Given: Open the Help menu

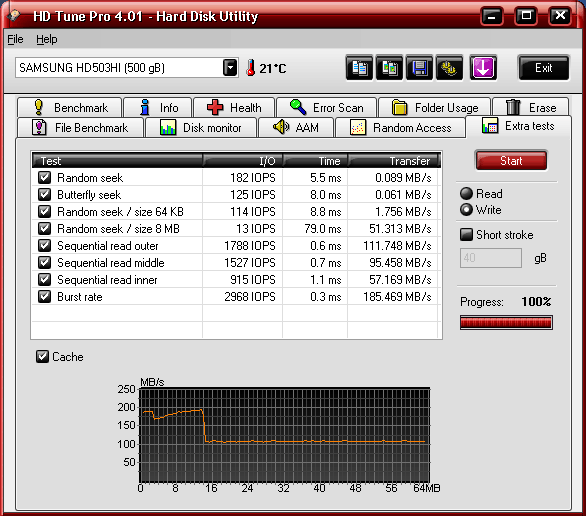Looking at the screenshot, I should (x=47, y=39).
